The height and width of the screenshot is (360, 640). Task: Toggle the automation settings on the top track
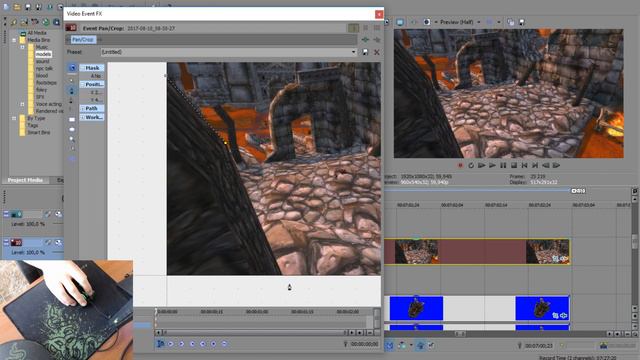coord(59,214)
